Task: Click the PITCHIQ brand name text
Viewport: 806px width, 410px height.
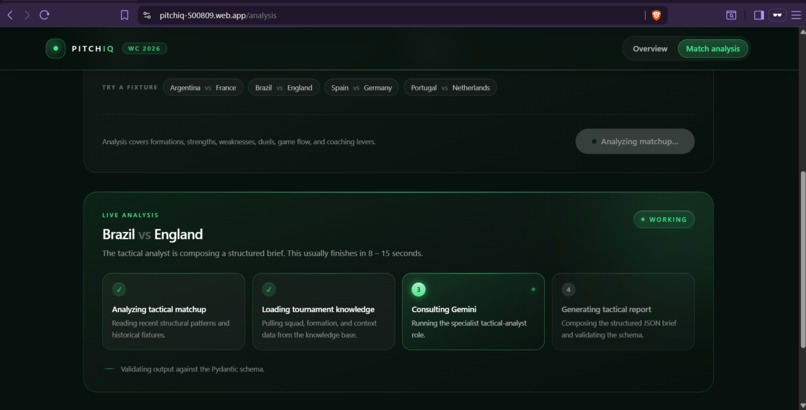Action: [x=93, y=49]
